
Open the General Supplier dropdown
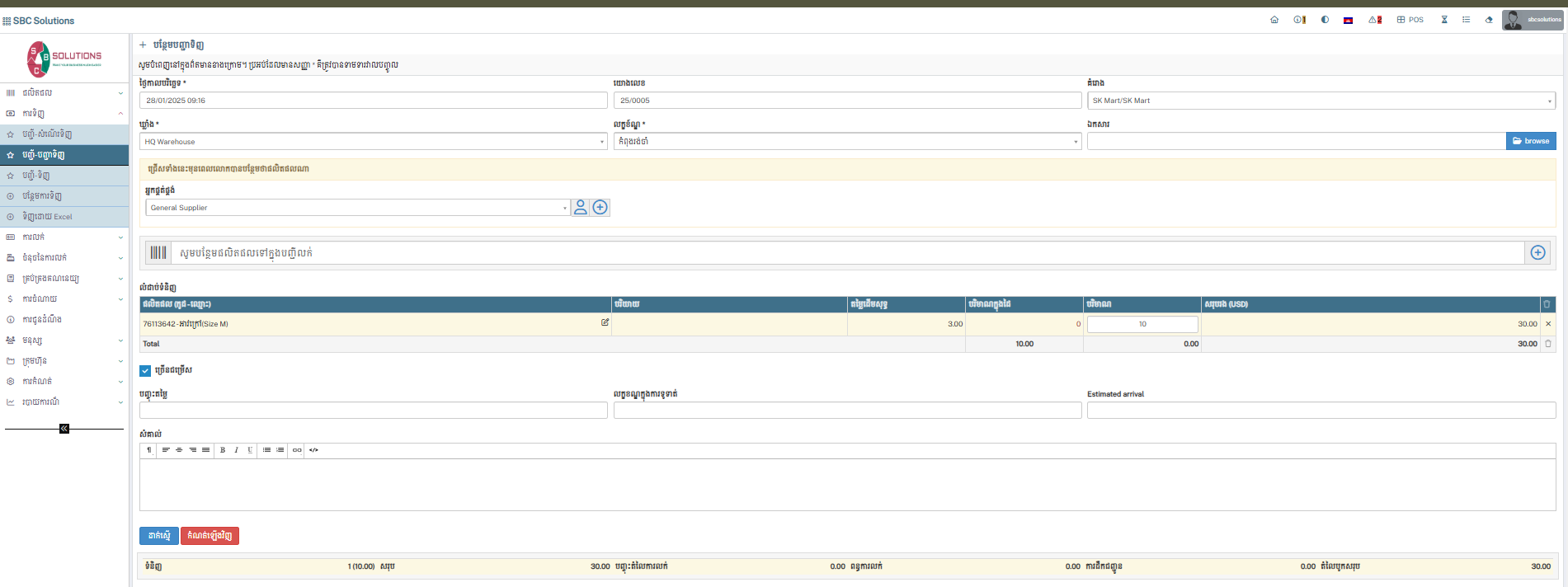(357, 208)
